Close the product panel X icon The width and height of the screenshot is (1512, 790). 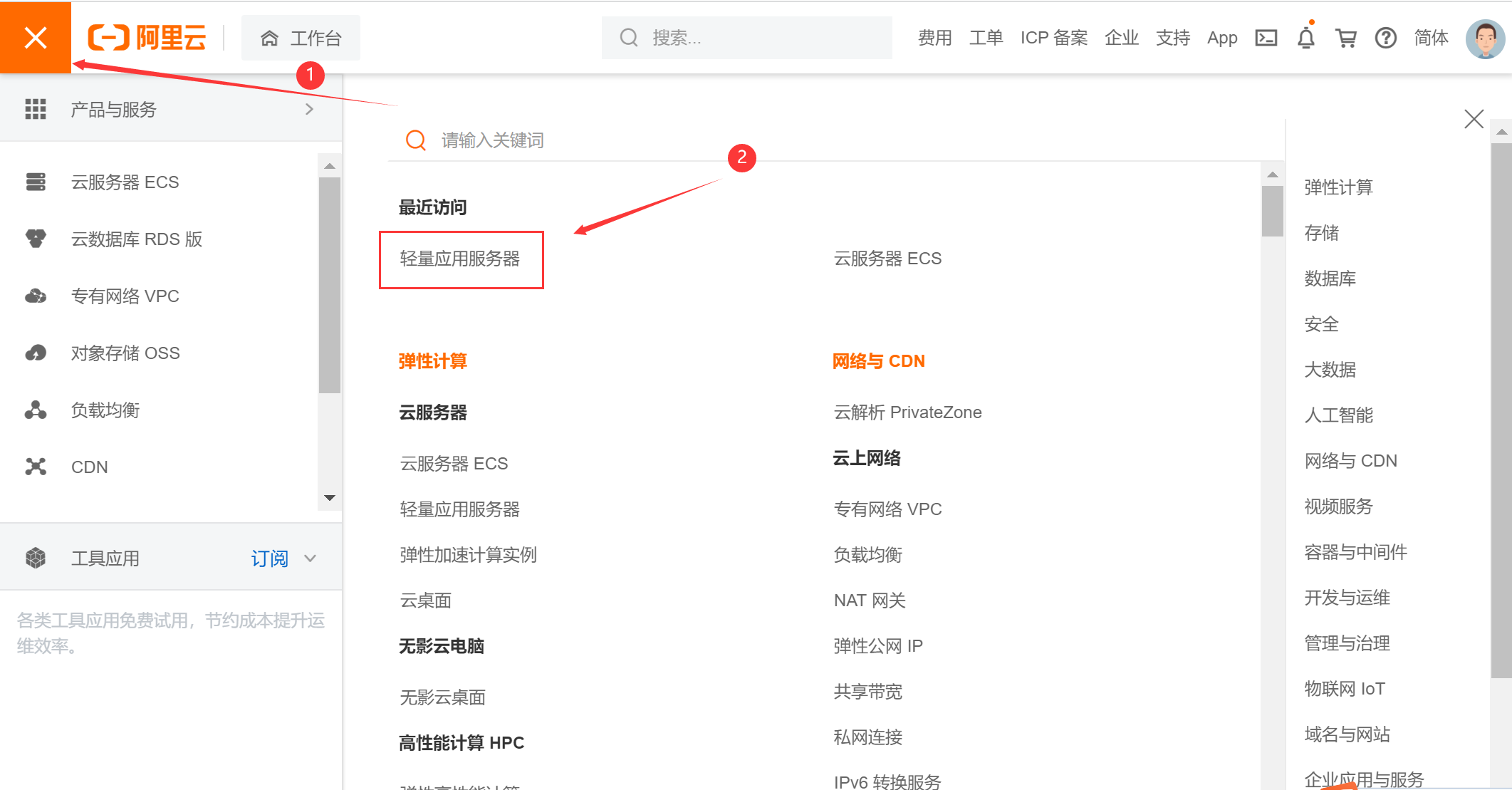pos(1474,119)
